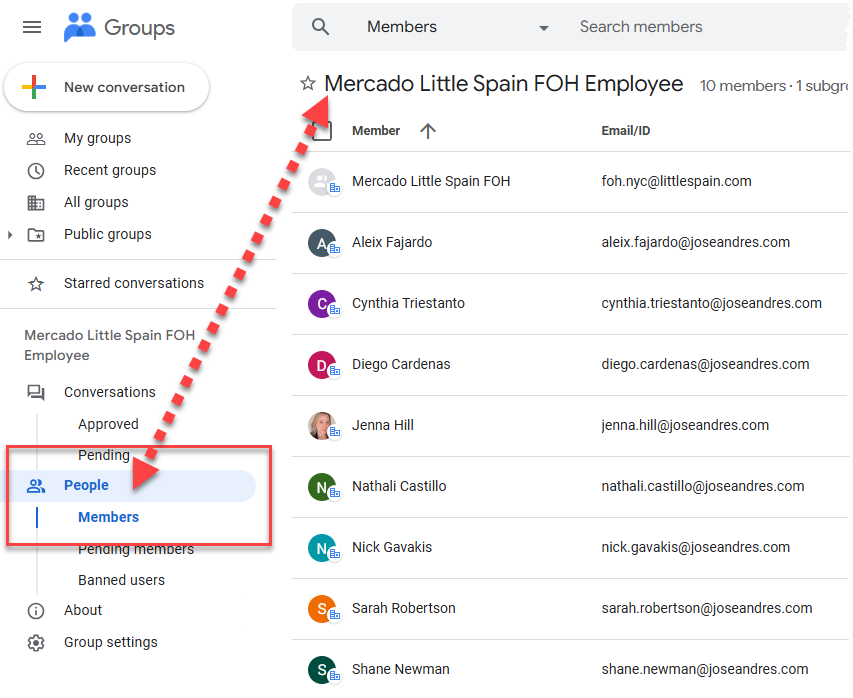Open Group settings
853x698 pixels.
coord(111,642)
